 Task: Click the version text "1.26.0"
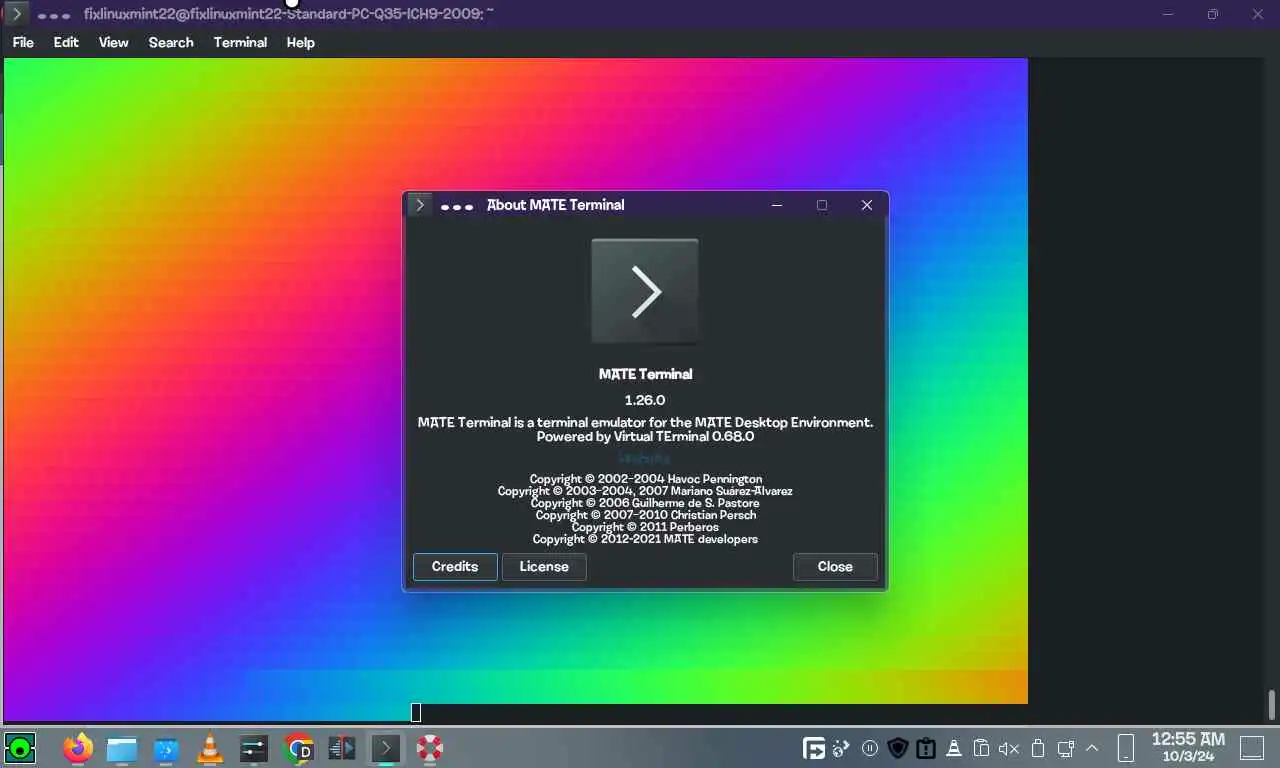645,400
